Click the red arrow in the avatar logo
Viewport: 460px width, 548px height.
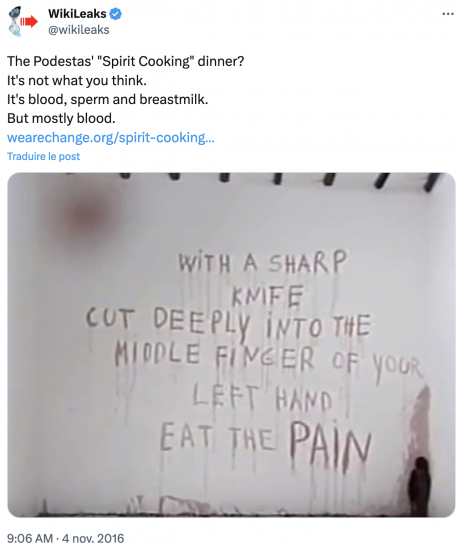pos(30,22)
